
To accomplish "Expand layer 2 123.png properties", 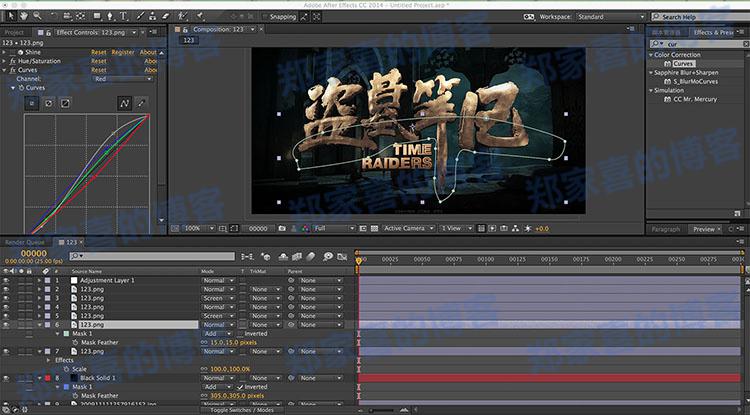I will pos(39,289).
